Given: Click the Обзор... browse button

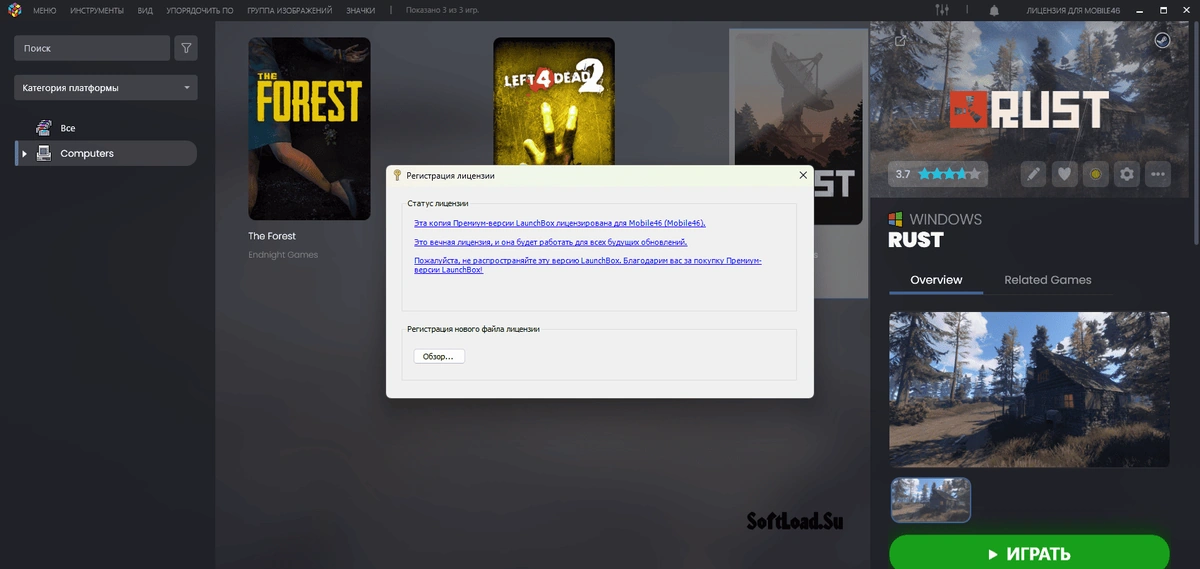Looking at the screenshot, I should pos(439,356).
